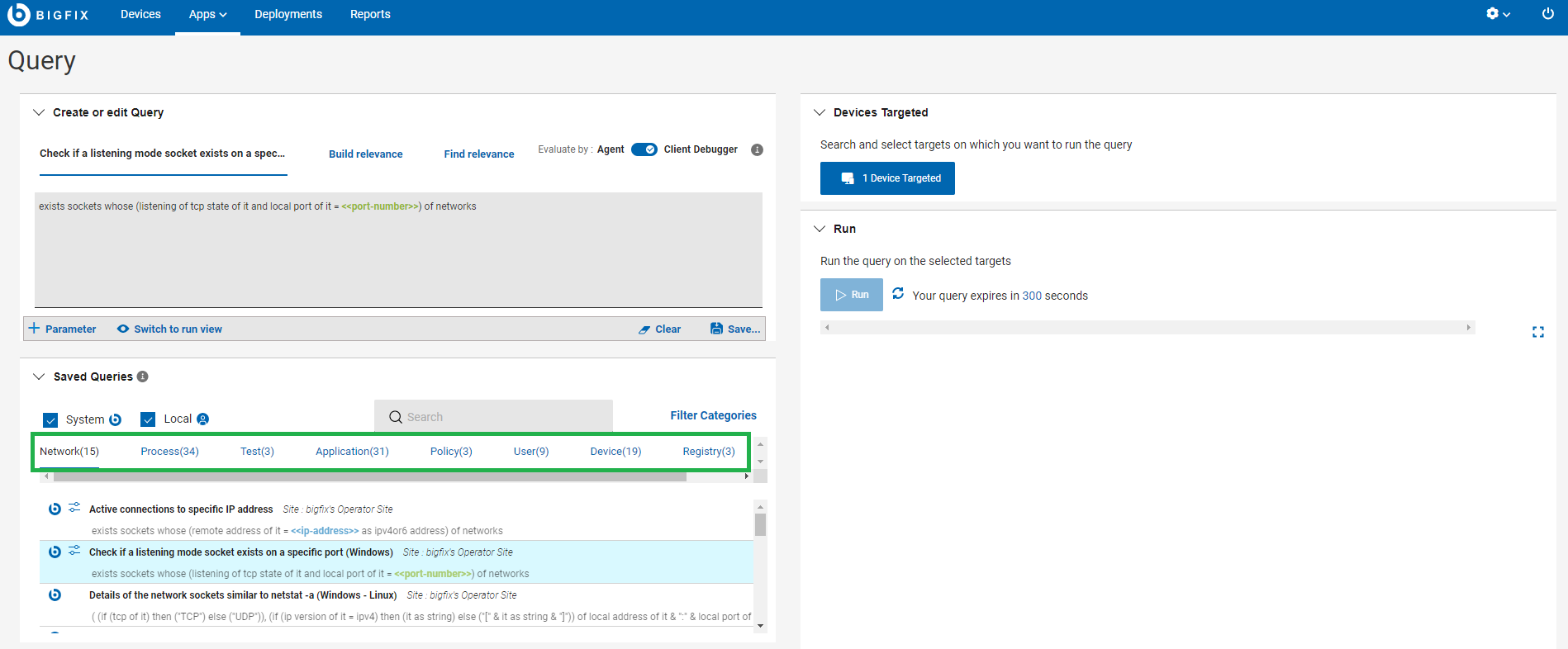Collapse the Devices Targeted section

[x=820, y=112]
